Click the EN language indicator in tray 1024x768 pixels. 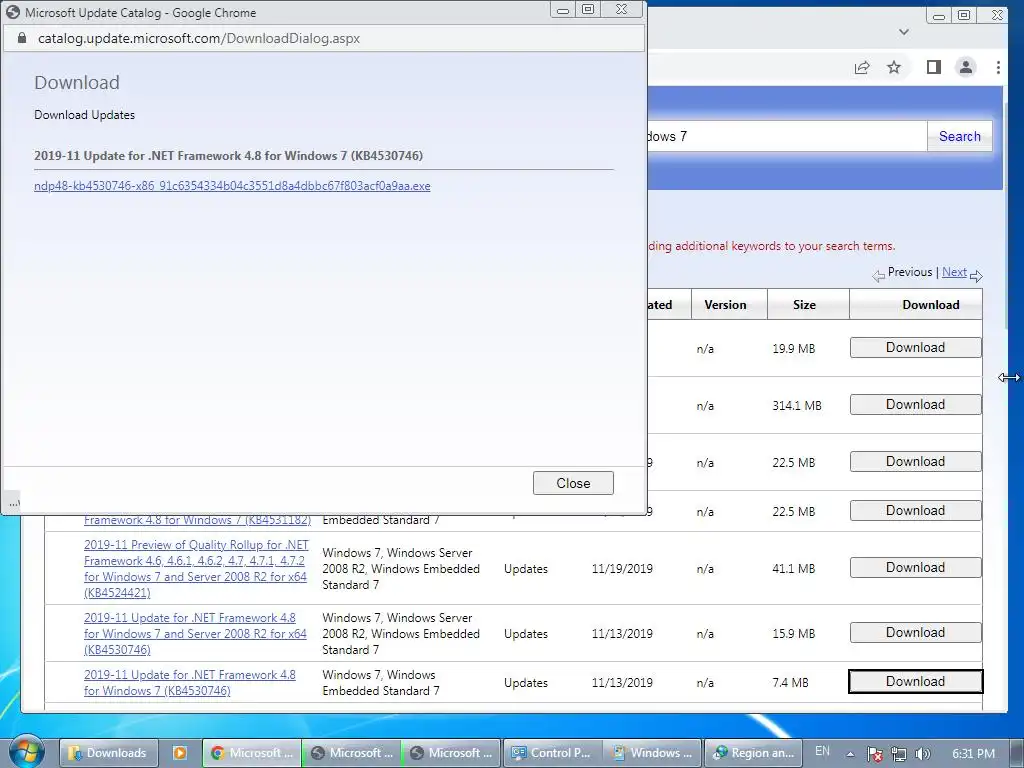[x=822, y=752]
